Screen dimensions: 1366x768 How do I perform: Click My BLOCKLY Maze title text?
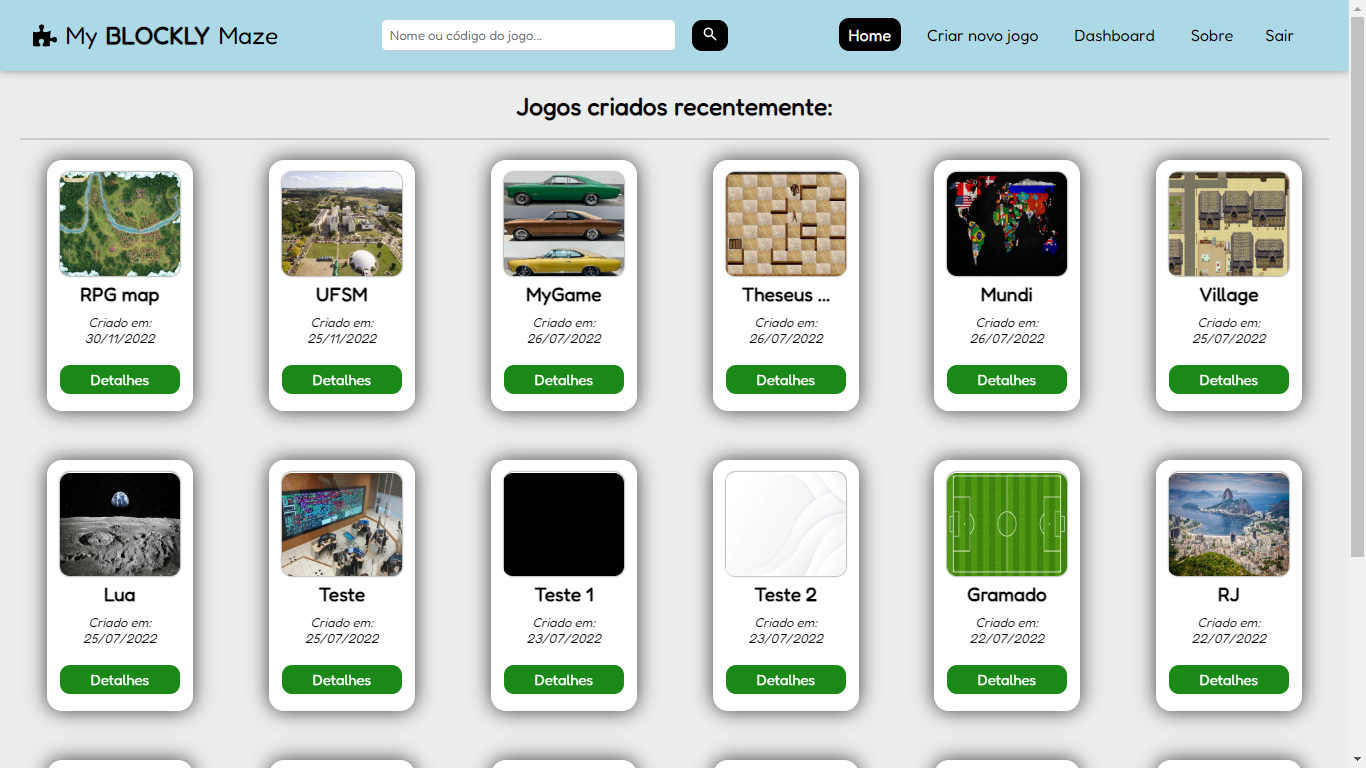pyautogui.click(x=172, y=36)
